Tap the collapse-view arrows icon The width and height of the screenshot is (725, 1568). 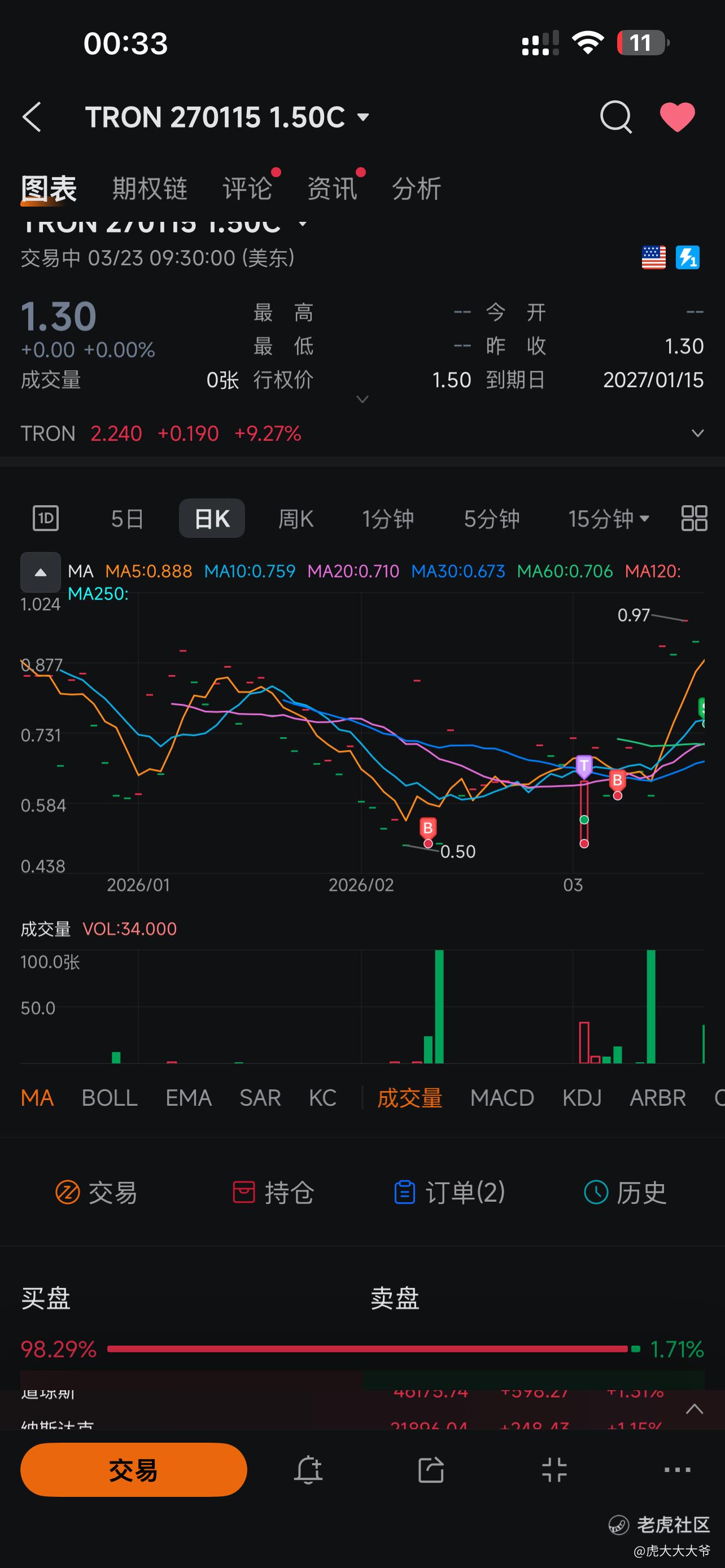click(554, 1470)
